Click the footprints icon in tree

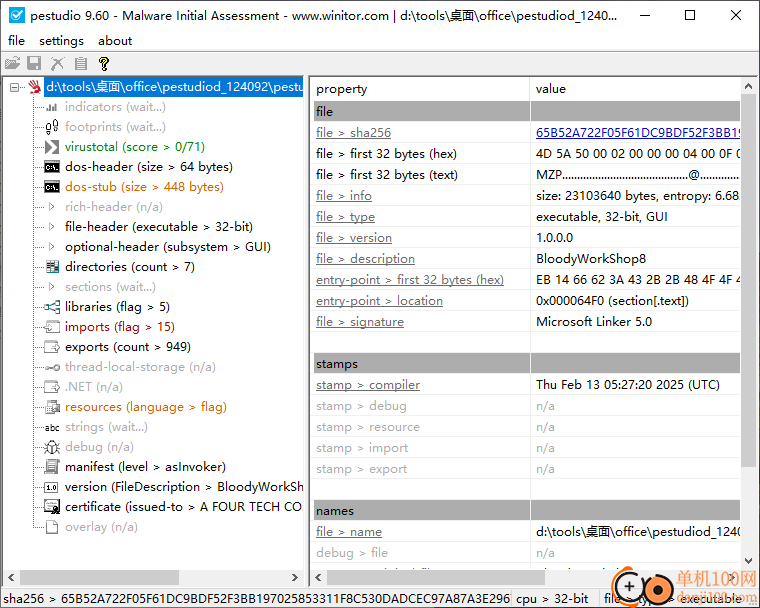click(x=52, y=127)
